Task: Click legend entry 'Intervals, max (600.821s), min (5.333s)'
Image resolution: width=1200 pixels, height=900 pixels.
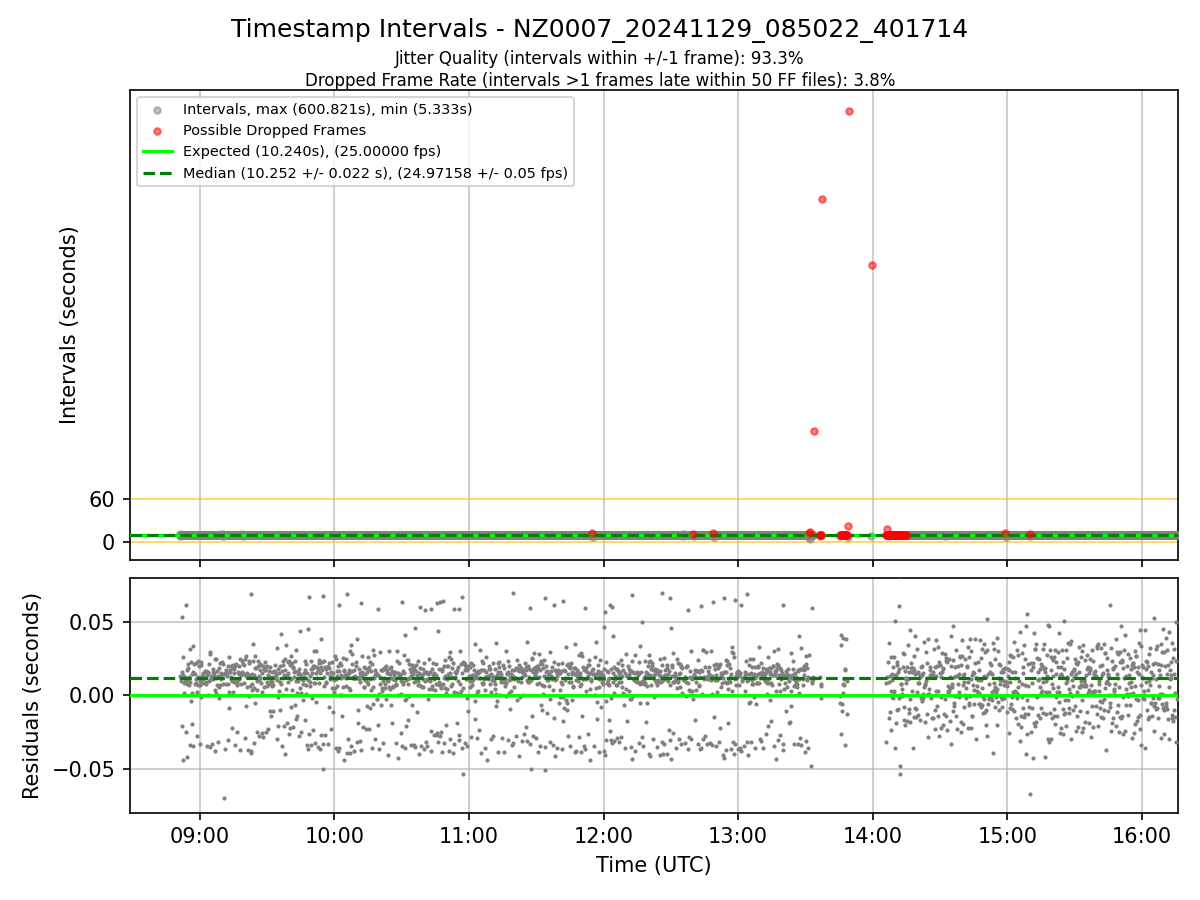Action: (x=327, y=108)
